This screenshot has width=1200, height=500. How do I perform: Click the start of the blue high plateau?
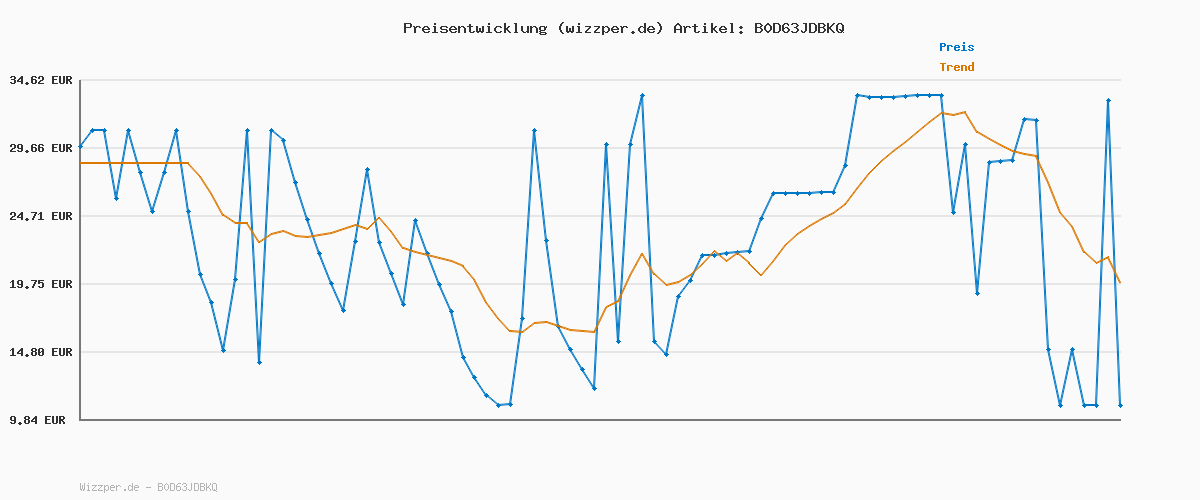tap(857, 95)
